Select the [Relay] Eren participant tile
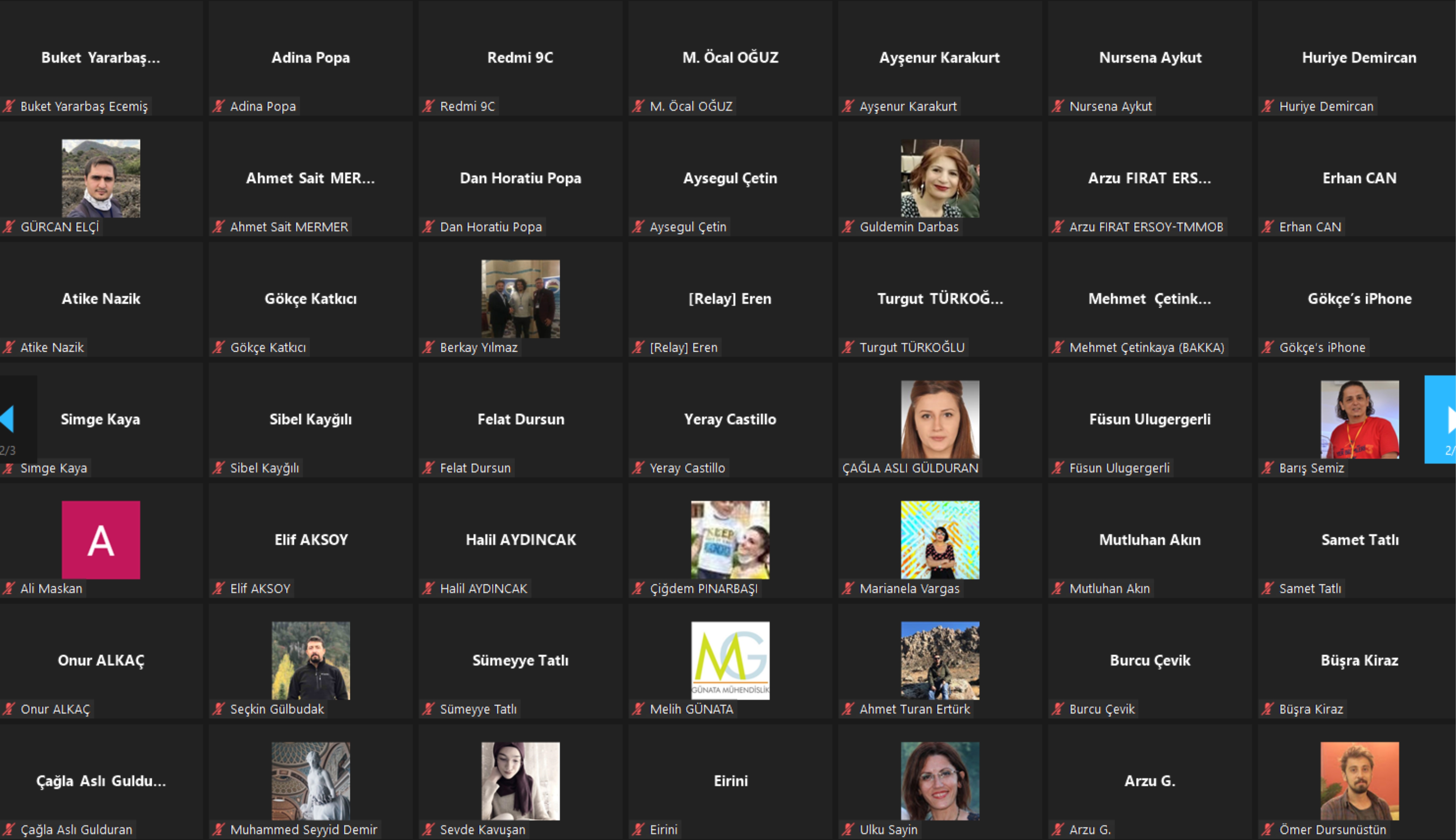The width and height of the screenshot is (1456, 840). 730,299
